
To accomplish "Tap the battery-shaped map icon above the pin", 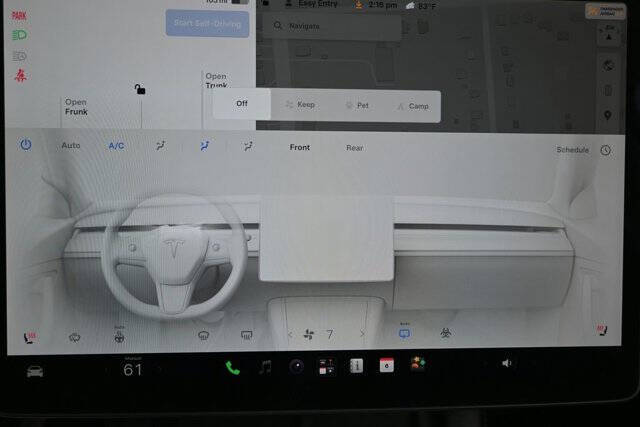I will click(x=608, y=90).
